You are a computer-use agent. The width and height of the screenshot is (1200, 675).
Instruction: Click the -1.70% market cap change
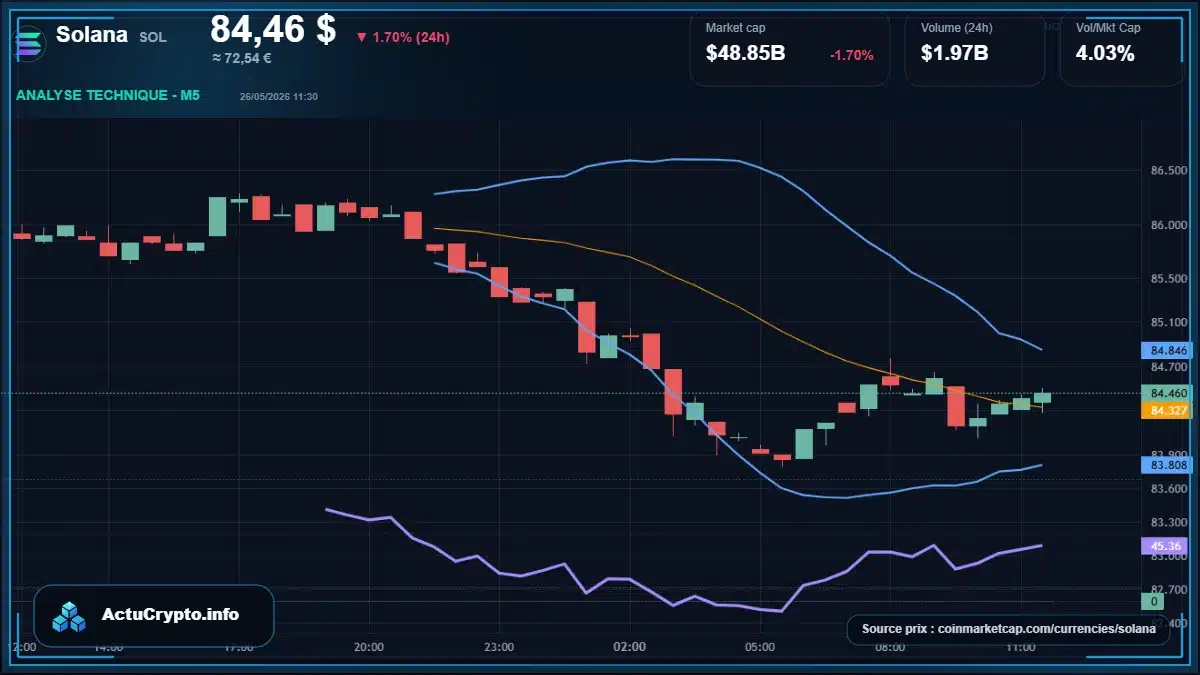852,55
